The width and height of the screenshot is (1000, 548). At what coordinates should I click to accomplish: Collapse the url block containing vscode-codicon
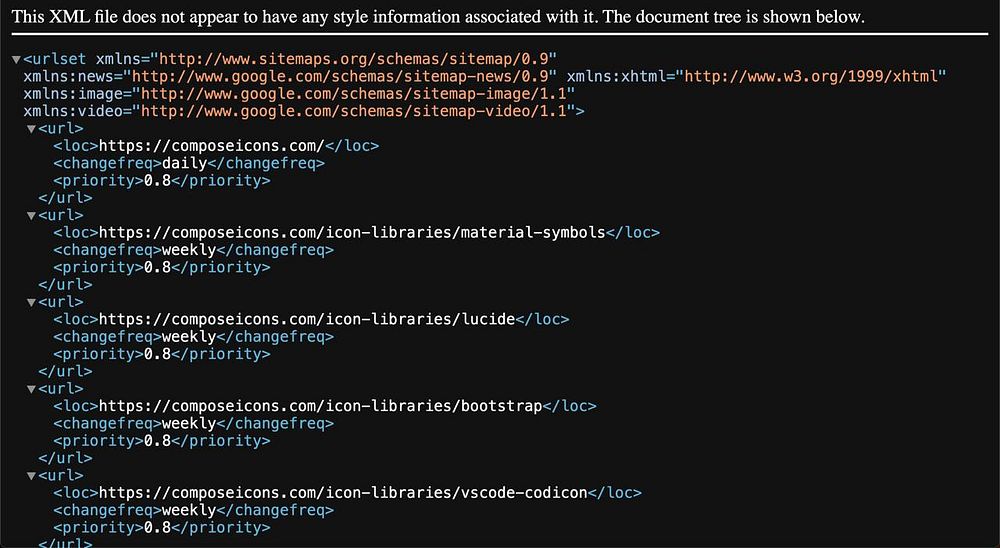click(x=31, y=477)
